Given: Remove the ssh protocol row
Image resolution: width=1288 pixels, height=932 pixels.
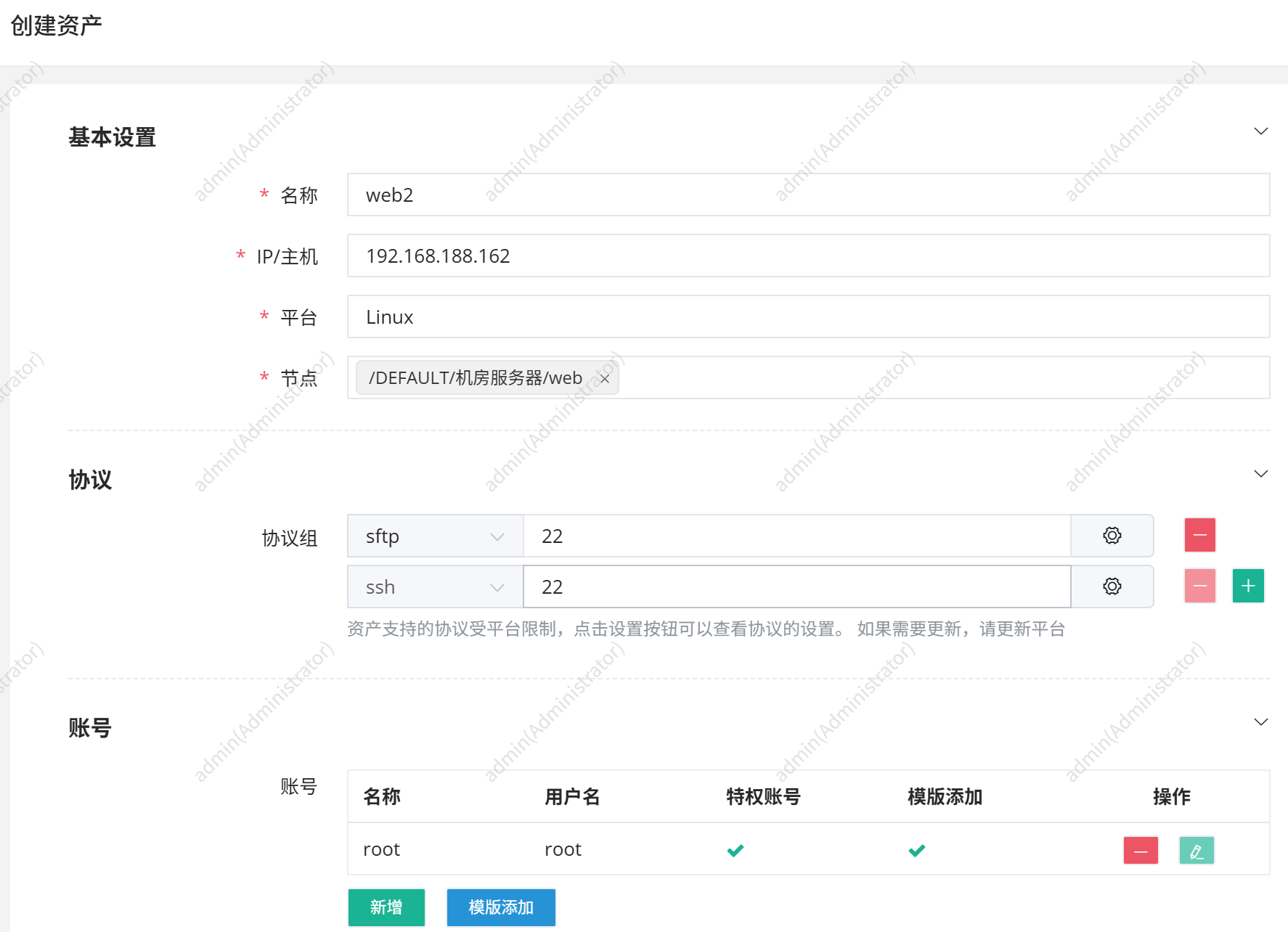Looking at the screenshot, I should (x=1199, y=586).
